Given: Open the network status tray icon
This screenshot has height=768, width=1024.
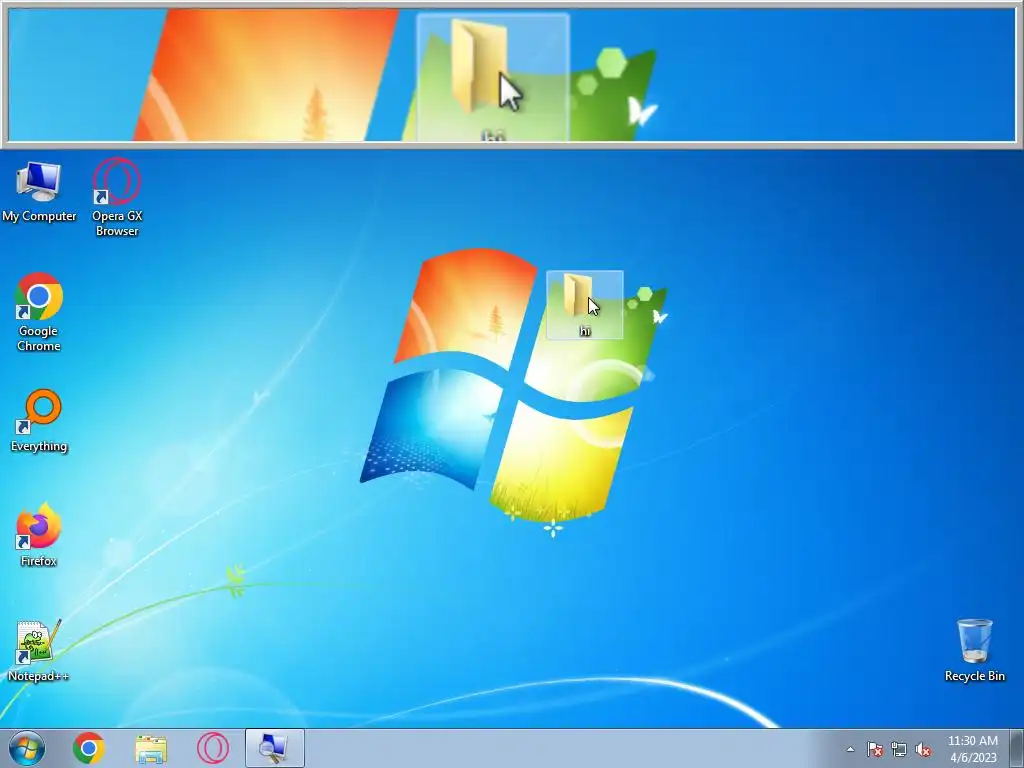Looking at the screenshot, I should [x=899, y=749].
